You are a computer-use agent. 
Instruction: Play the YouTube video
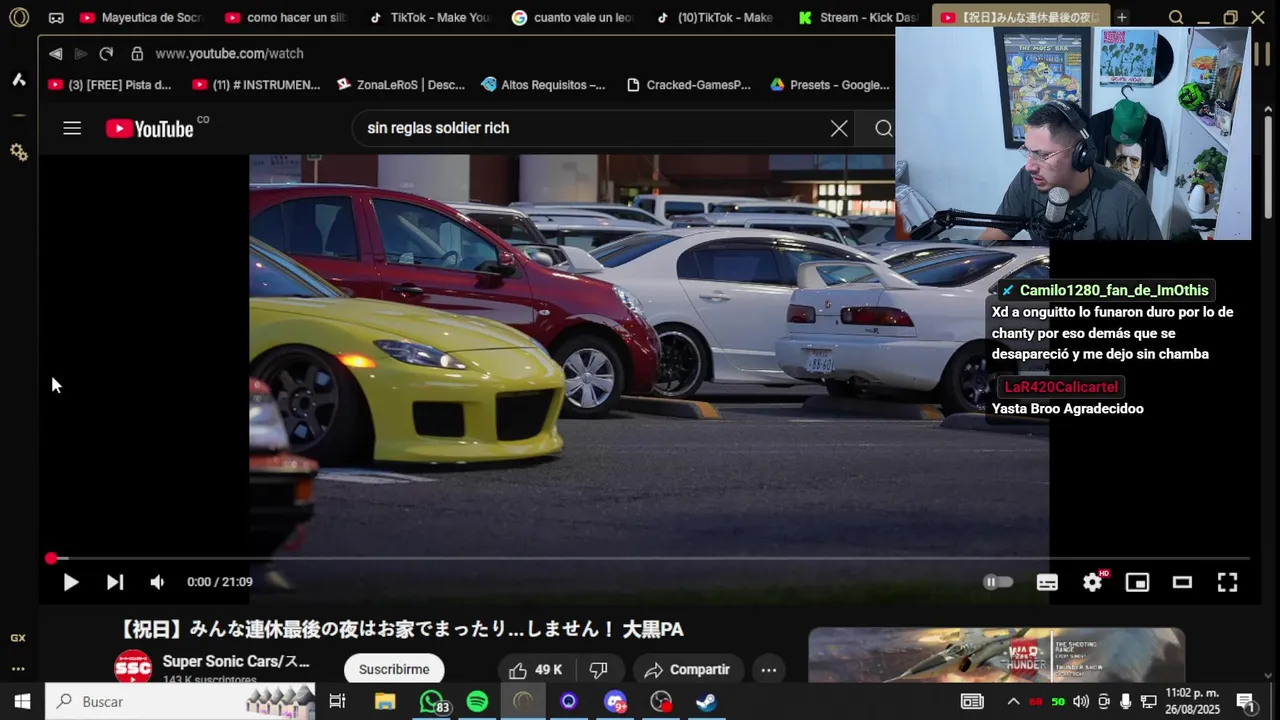(70, 582)
